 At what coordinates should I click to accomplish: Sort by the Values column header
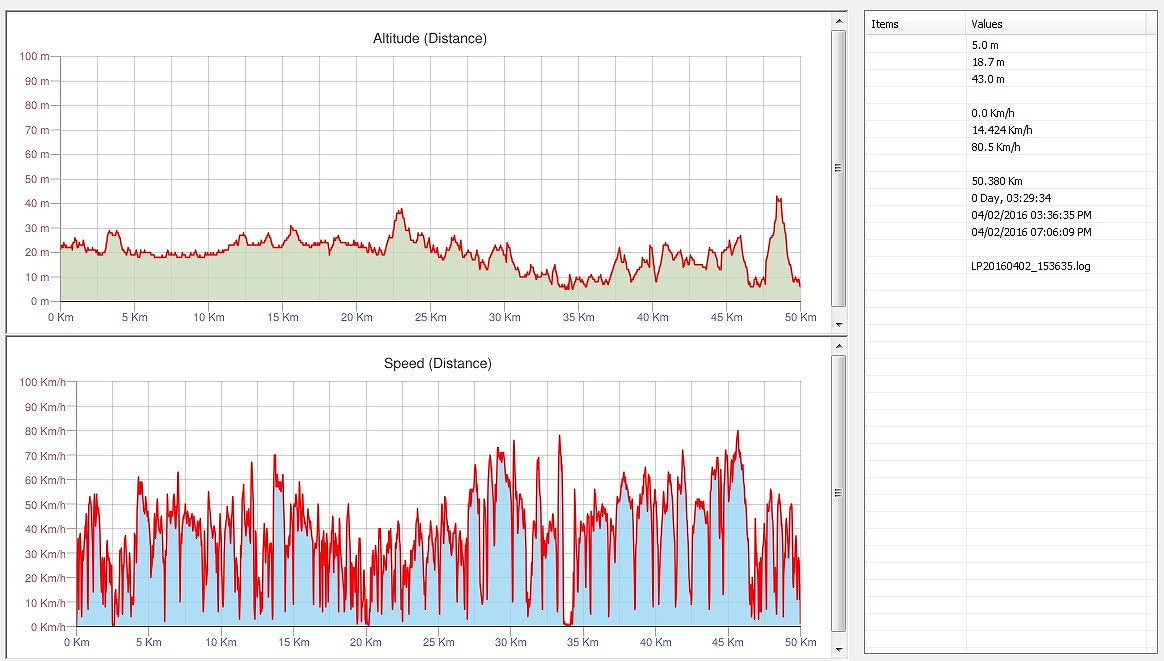coord(1060,24)
